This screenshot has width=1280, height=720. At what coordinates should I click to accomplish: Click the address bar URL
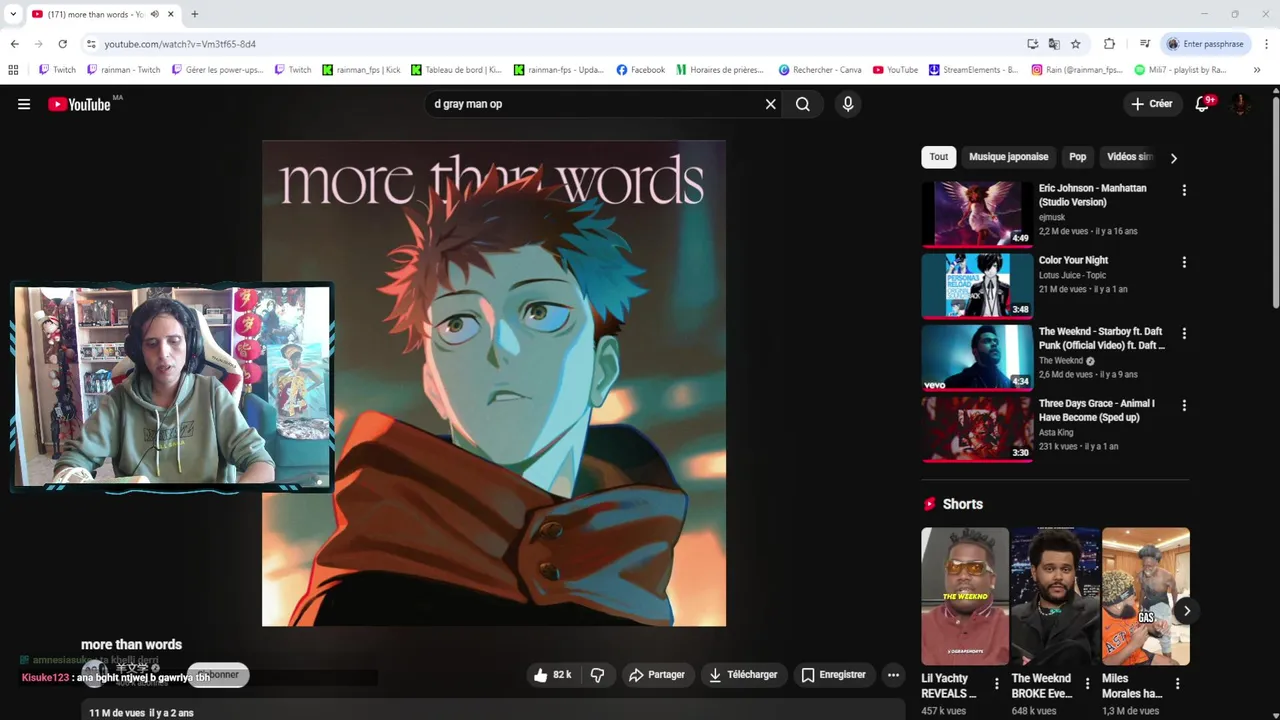click(x=180, y=44)
